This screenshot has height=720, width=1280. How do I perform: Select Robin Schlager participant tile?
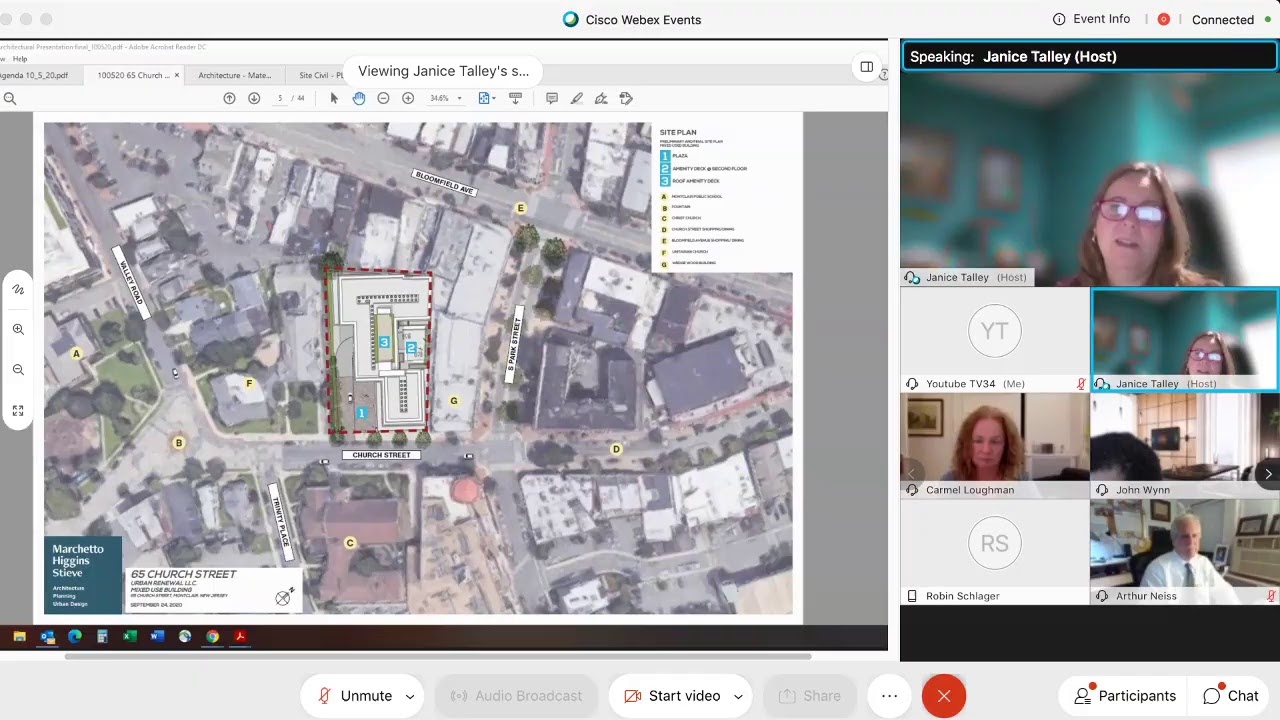tap(994, 553)
